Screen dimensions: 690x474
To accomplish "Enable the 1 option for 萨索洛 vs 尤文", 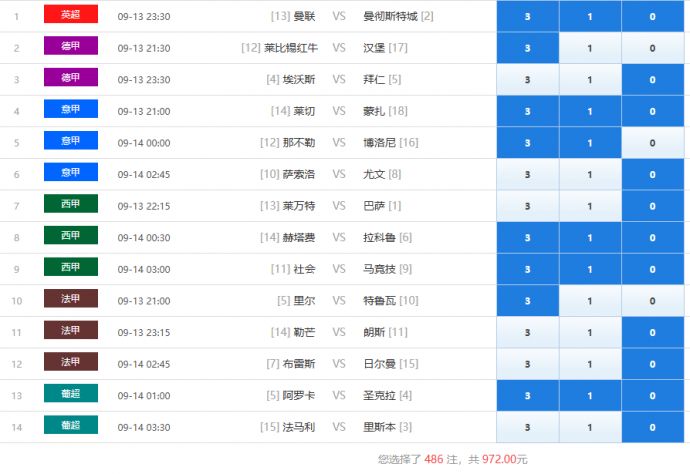I will pos(590,174).
